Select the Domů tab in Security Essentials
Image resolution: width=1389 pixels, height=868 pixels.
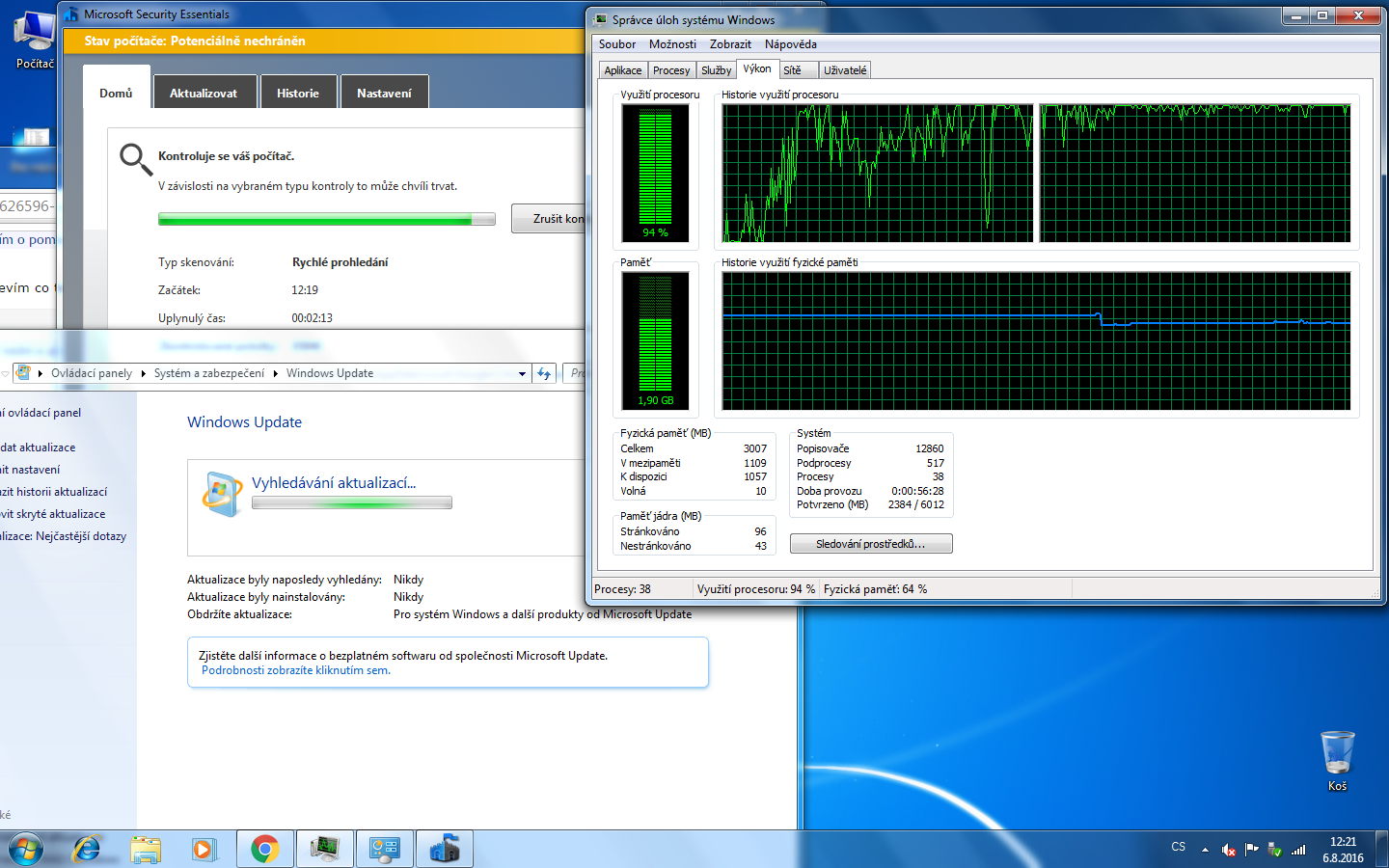(116, 93)
